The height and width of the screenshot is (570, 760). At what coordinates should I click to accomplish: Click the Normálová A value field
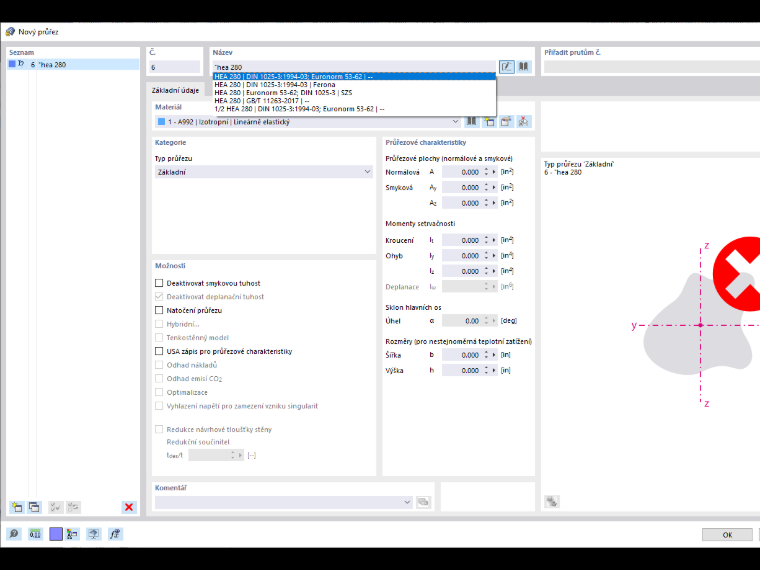tap(462, 172)
